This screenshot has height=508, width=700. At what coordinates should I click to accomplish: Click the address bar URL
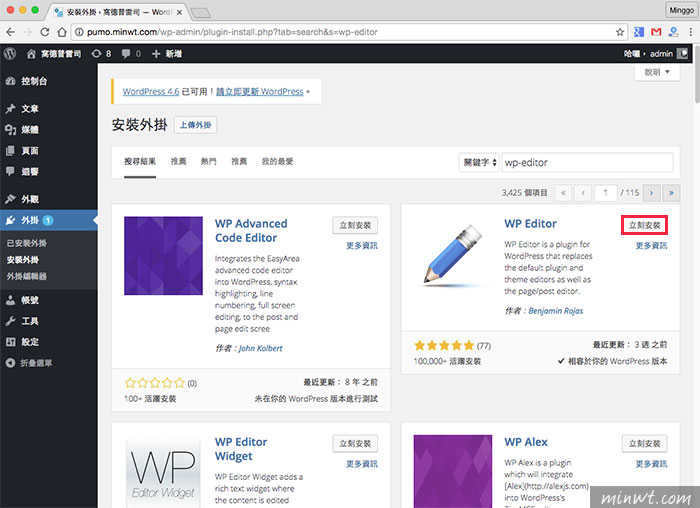click(x=232, y=32)
